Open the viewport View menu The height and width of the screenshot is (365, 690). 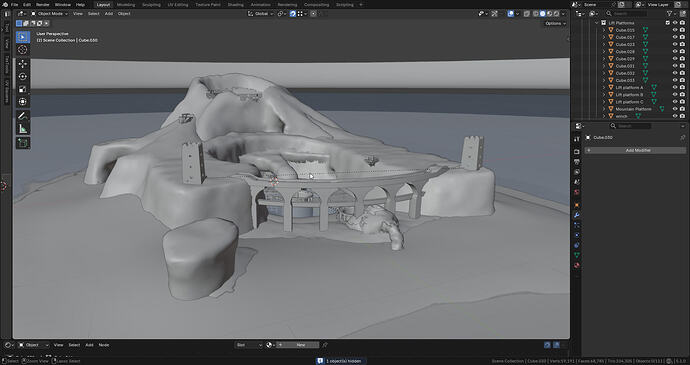(x=77, y=14)
